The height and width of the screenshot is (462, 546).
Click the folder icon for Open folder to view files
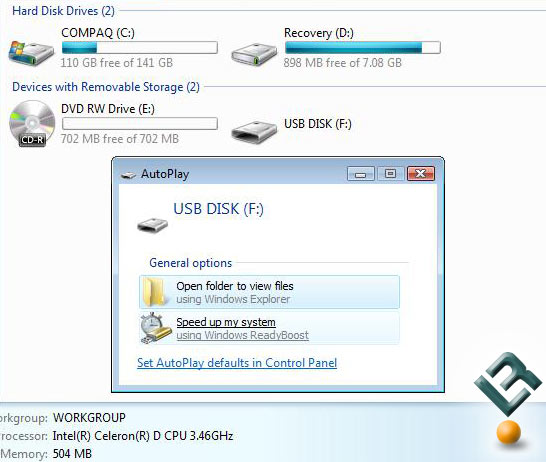pos(155,292)
